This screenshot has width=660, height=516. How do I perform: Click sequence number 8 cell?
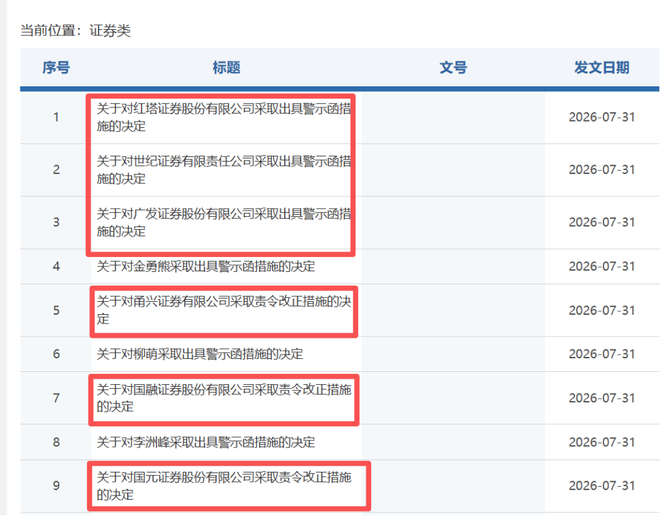tap(56, 442)
